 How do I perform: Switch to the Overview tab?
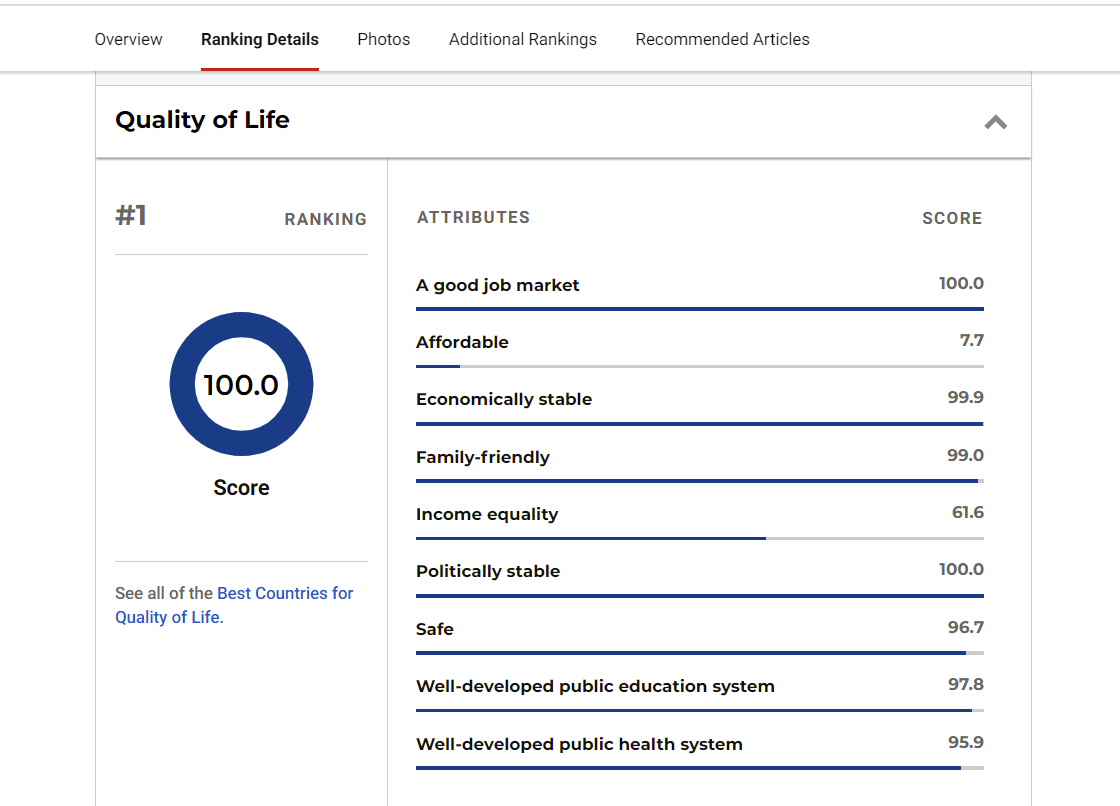click(x=129, y=39)
